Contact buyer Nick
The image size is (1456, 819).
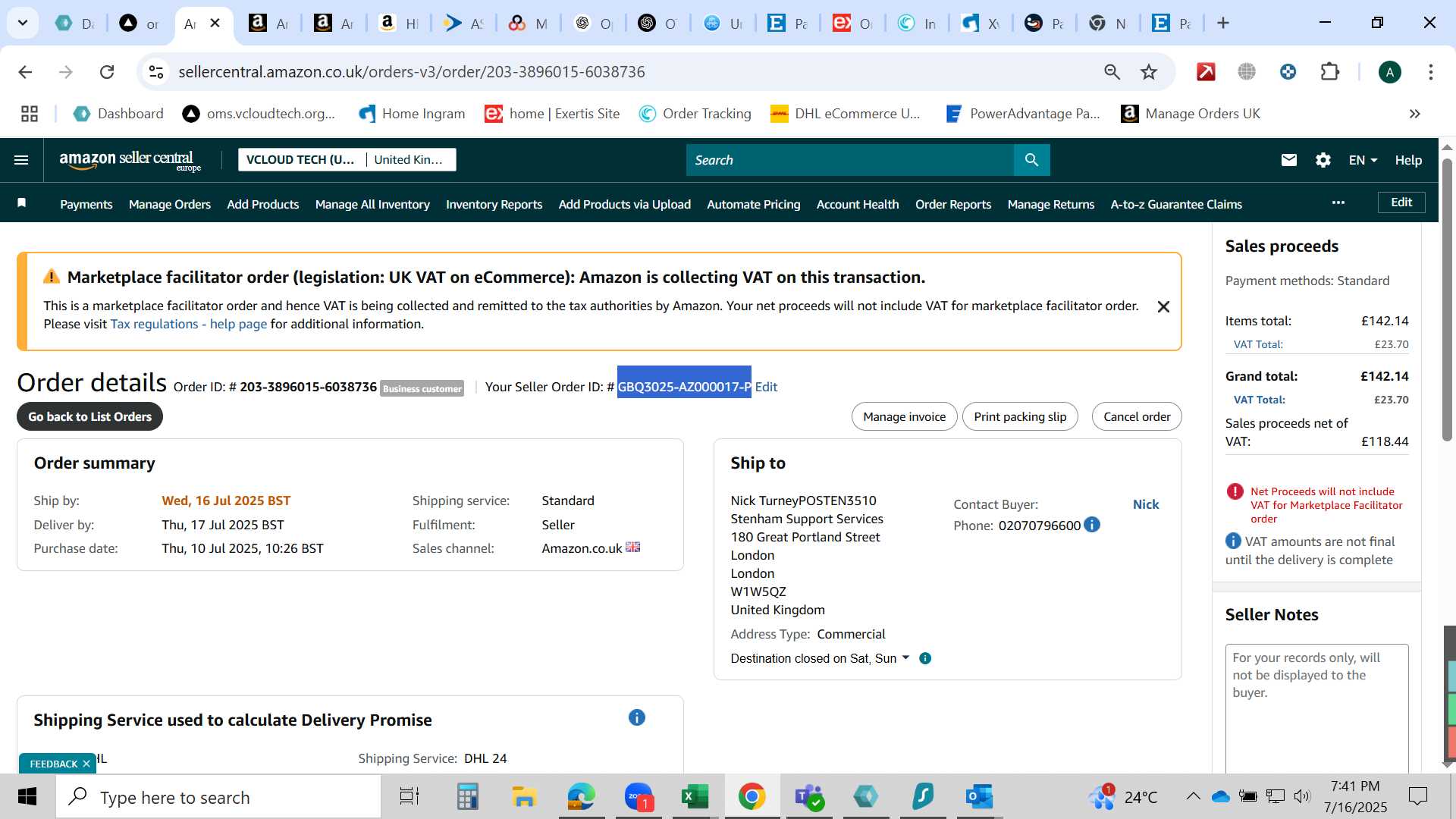click(1146, 504)
